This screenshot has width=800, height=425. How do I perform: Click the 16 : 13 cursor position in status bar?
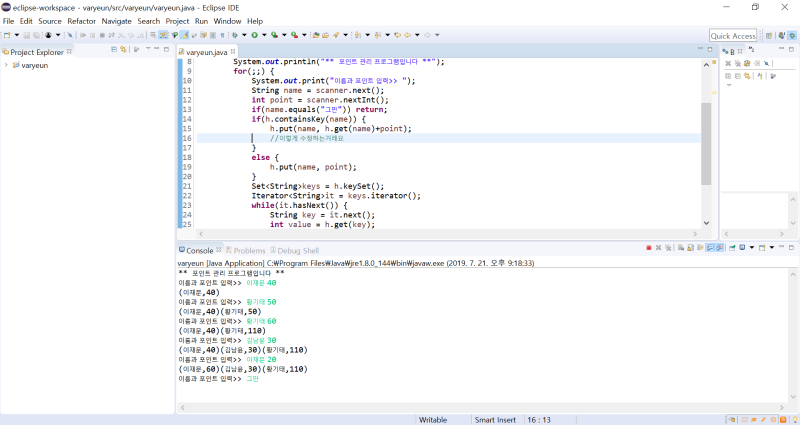pos(539,420)
